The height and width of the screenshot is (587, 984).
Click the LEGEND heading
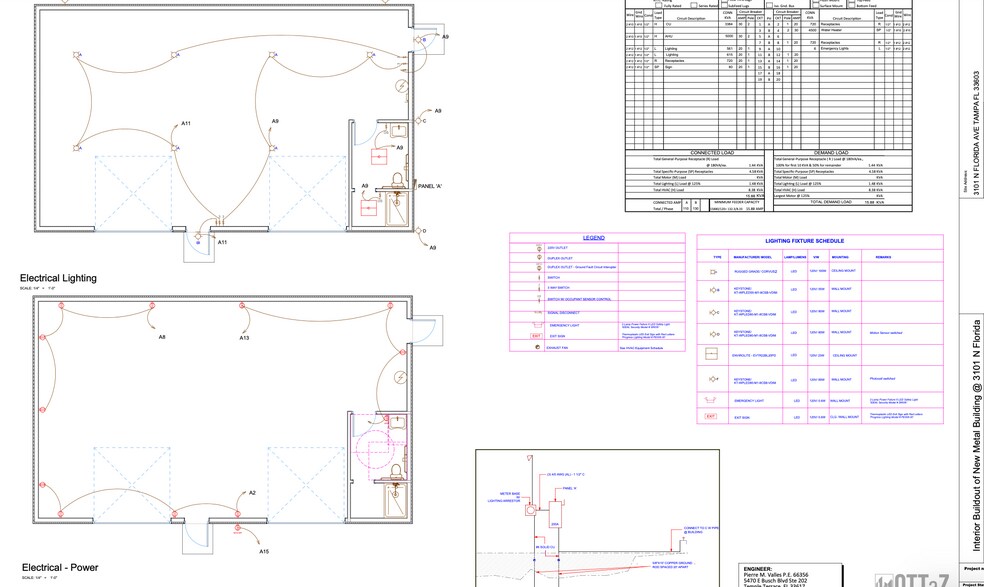(x=594, y=237)
